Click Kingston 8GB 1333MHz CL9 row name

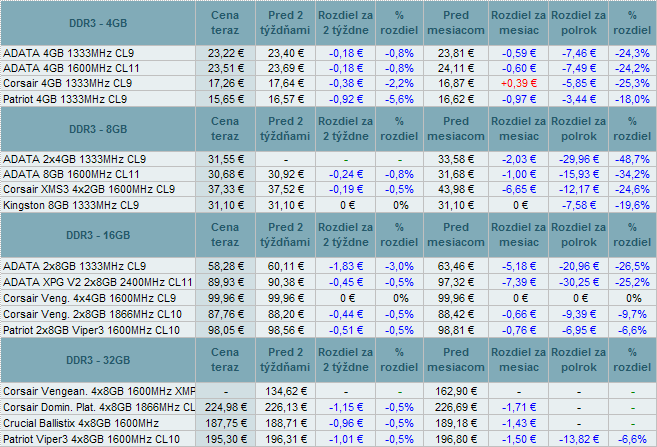[x=71, y=205]
